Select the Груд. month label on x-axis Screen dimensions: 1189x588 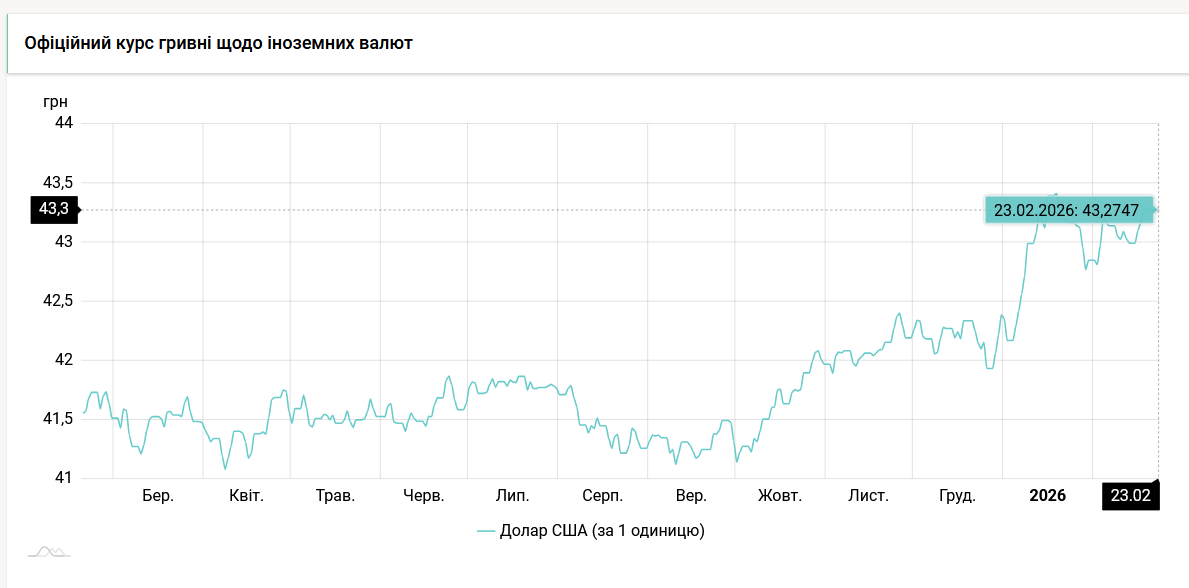pos(957,496)
